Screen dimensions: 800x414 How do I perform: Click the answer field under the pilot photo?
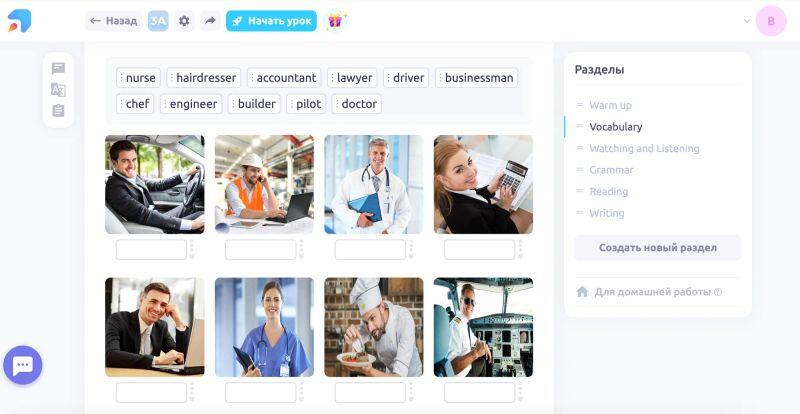point(480,393)
